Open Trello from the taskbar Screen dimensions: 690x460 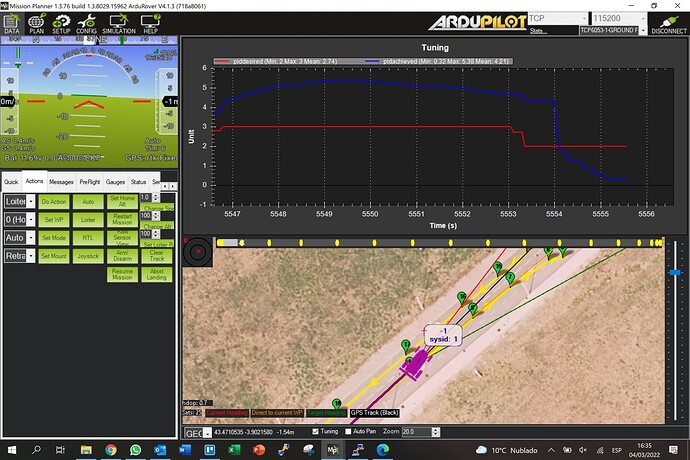tap(209, 450)
